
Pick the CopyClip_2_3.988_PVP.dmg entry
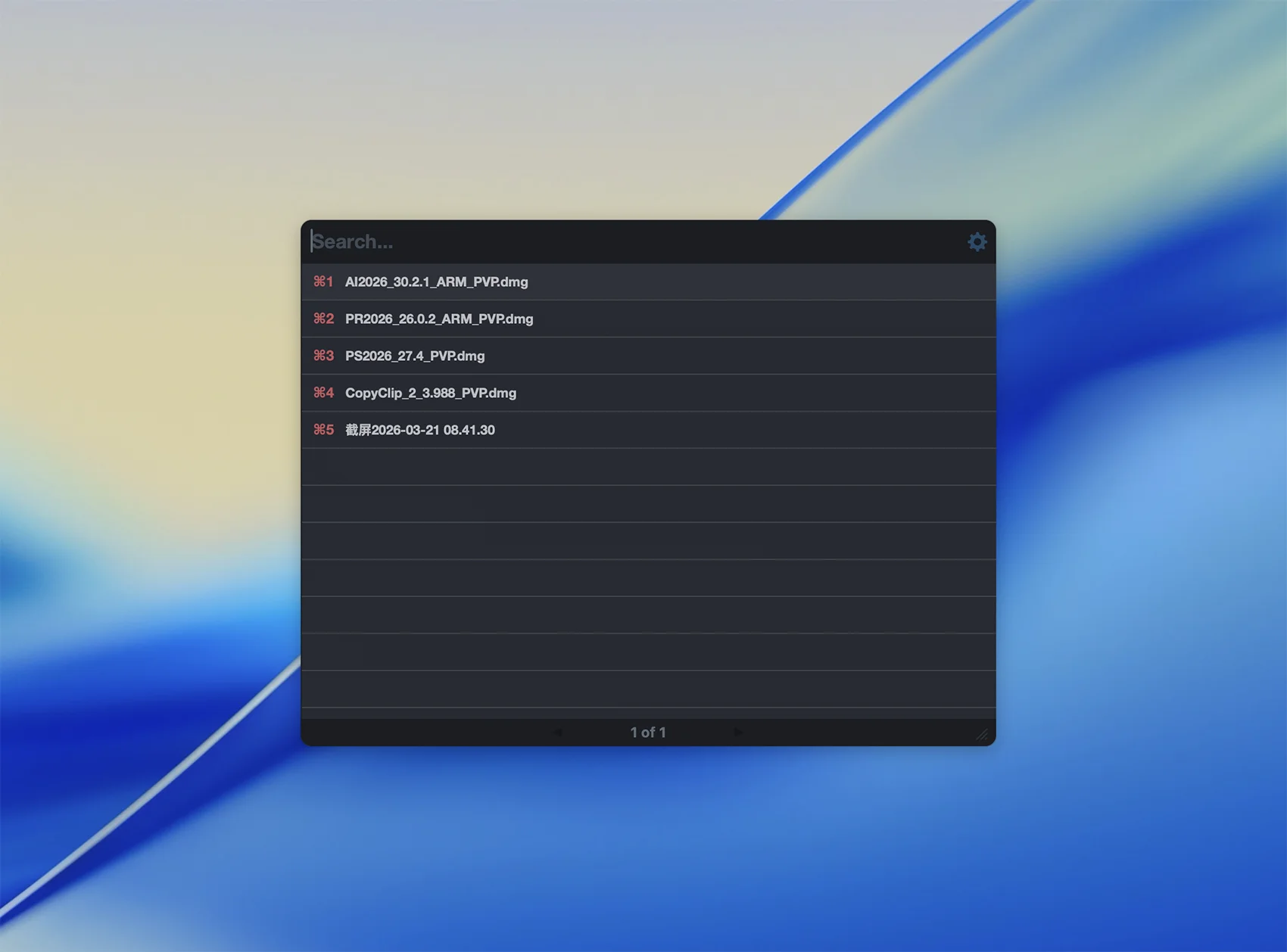tap(431, 393)
